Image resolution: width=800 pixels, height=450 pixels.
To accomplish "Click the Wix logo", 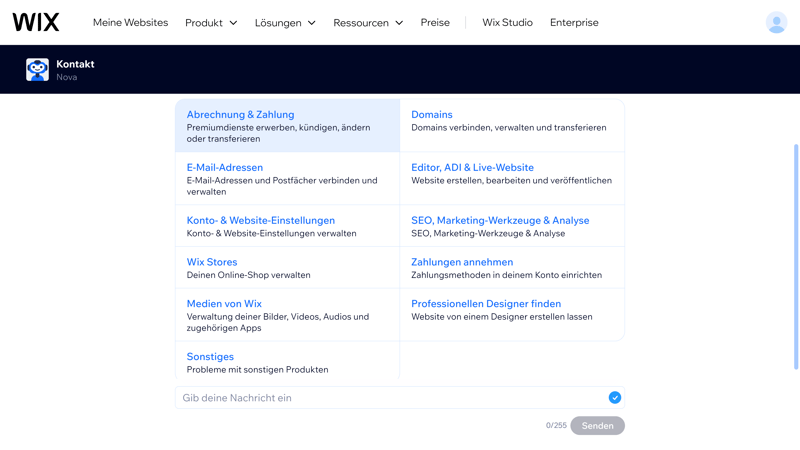I will 36,22.
